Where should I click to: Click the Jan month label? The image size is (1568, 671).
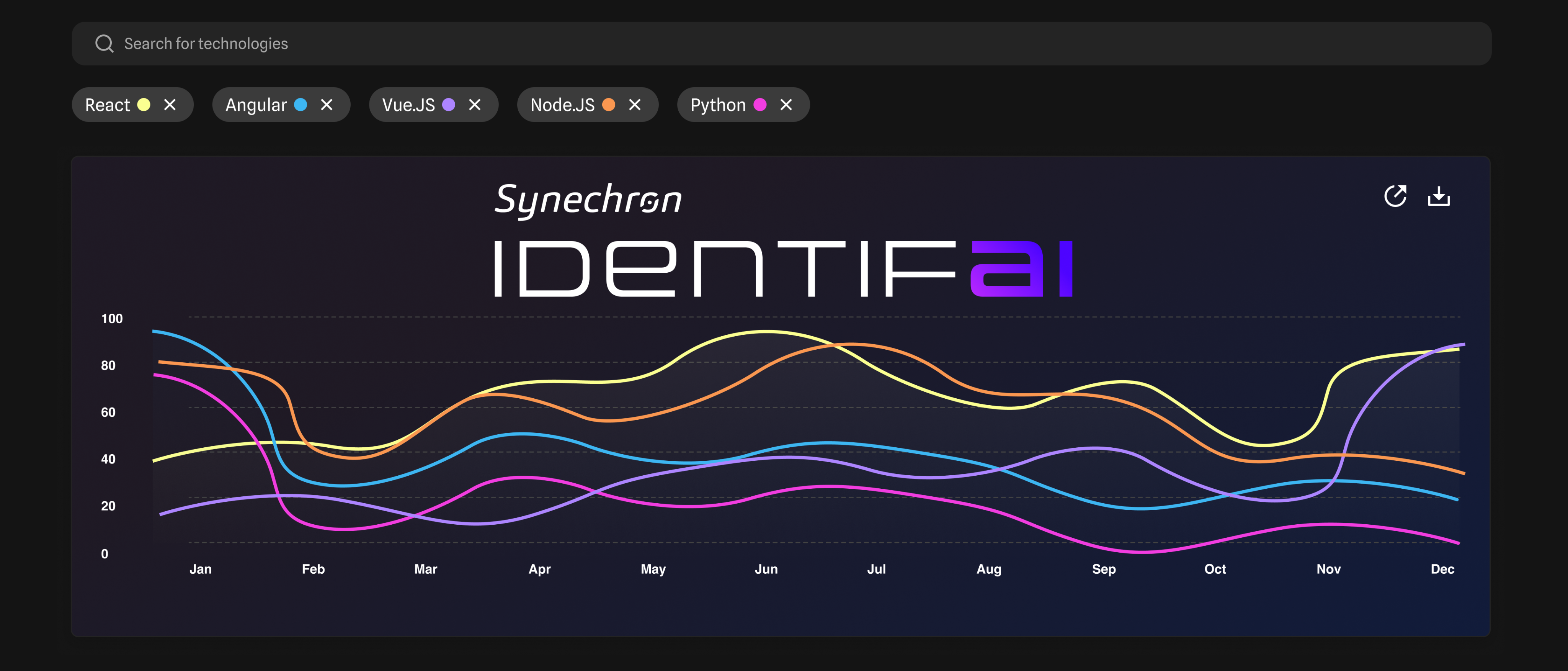(x=201, y=569)
